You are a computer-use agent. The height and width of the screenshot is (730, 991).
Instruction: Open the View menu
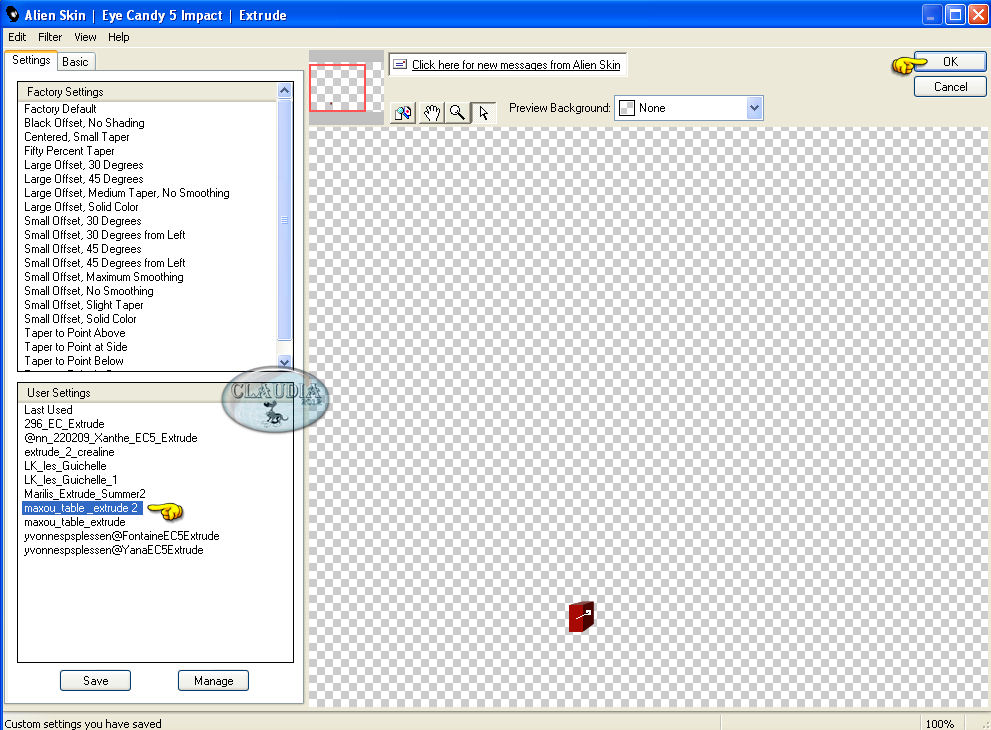click(85, 37)
